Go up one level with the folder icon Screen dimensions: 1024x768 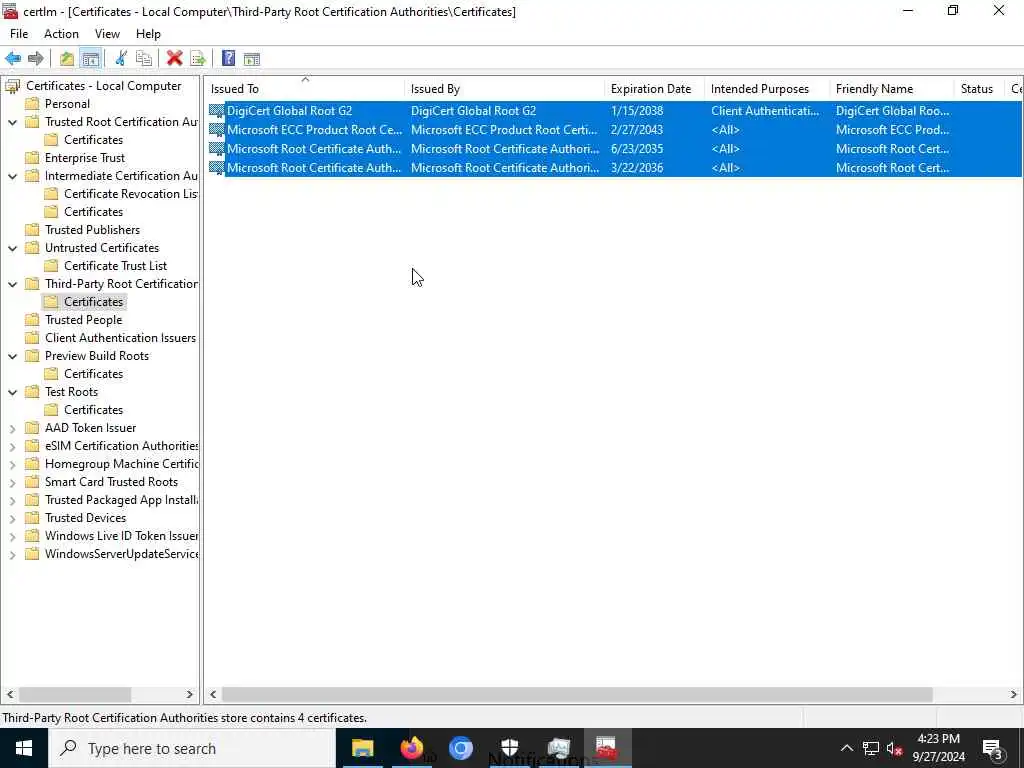coord(67,59)
